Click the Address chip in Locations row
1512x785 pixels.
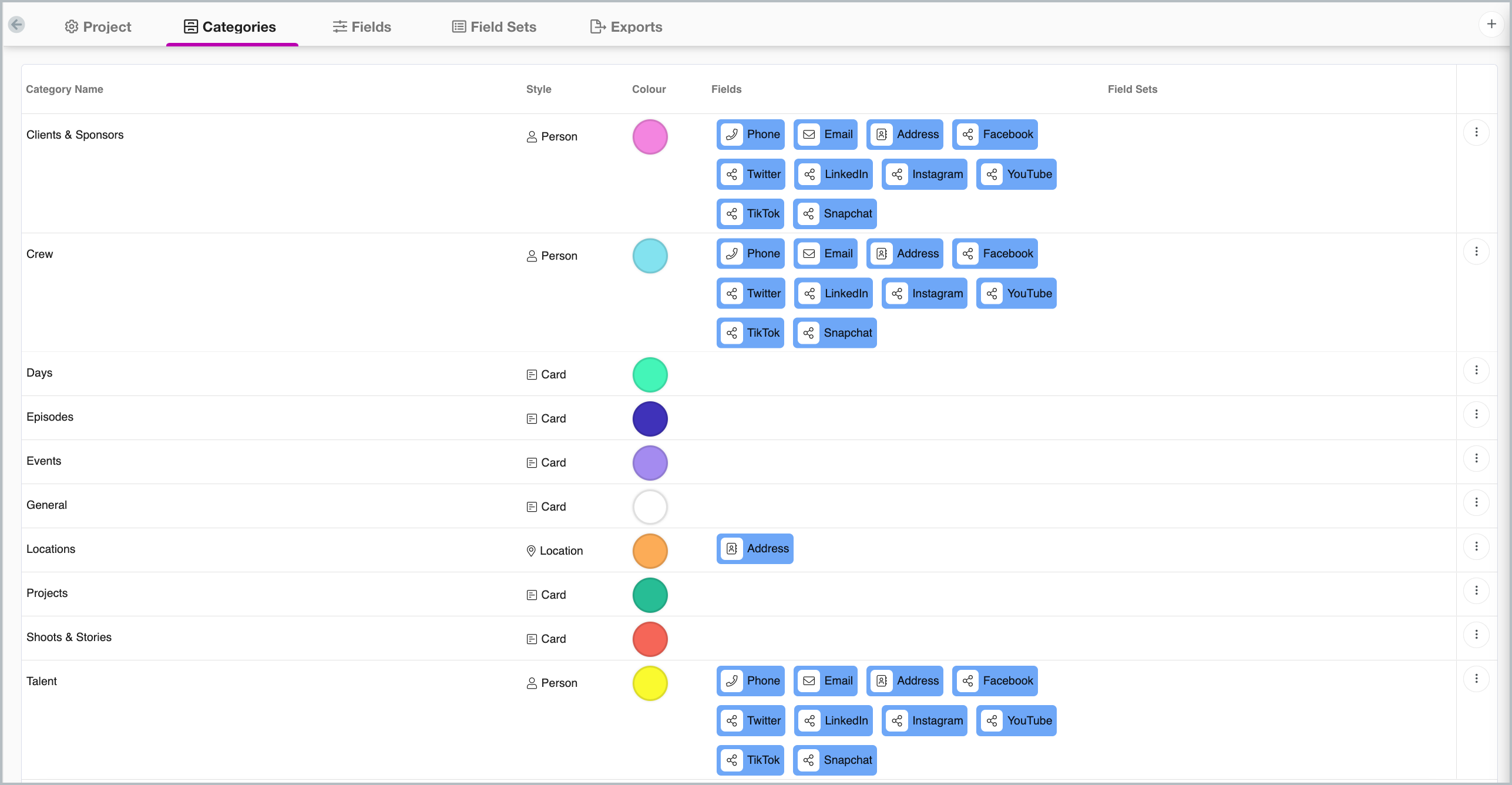pyautogui.click(x=755, y=549)
